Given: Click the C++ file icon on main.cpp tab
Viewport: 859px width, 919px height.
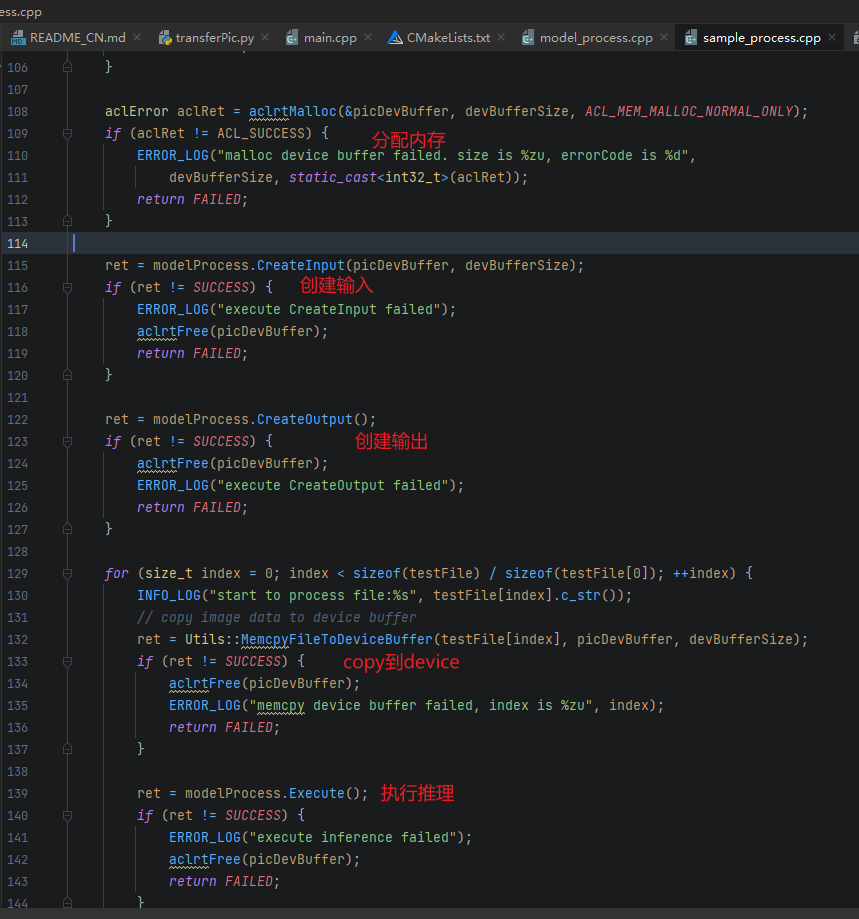Looking at the screenshot, I should pyautogui.click(x=292, y=38).
